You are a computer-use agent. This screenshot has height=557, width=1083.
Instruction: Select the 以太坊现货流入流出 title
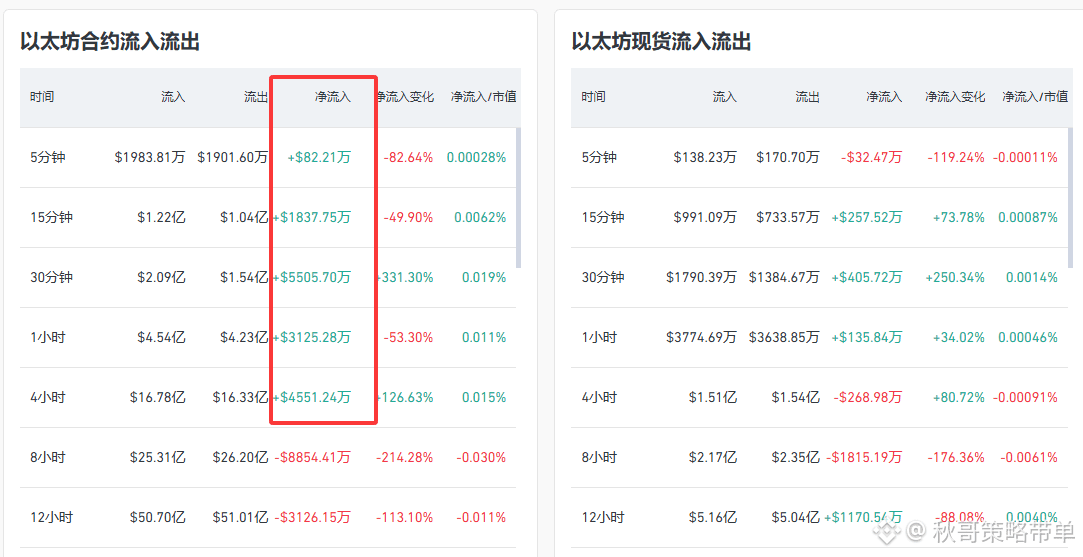[x=661, y=41]
